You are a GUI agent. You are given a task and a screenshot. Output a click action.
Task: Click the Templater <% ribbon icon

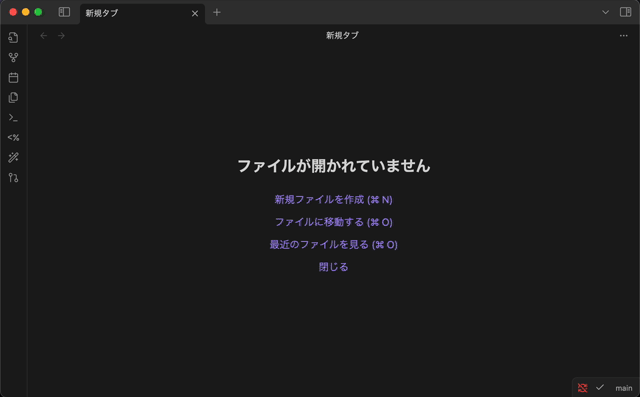(x=13, y=138)
